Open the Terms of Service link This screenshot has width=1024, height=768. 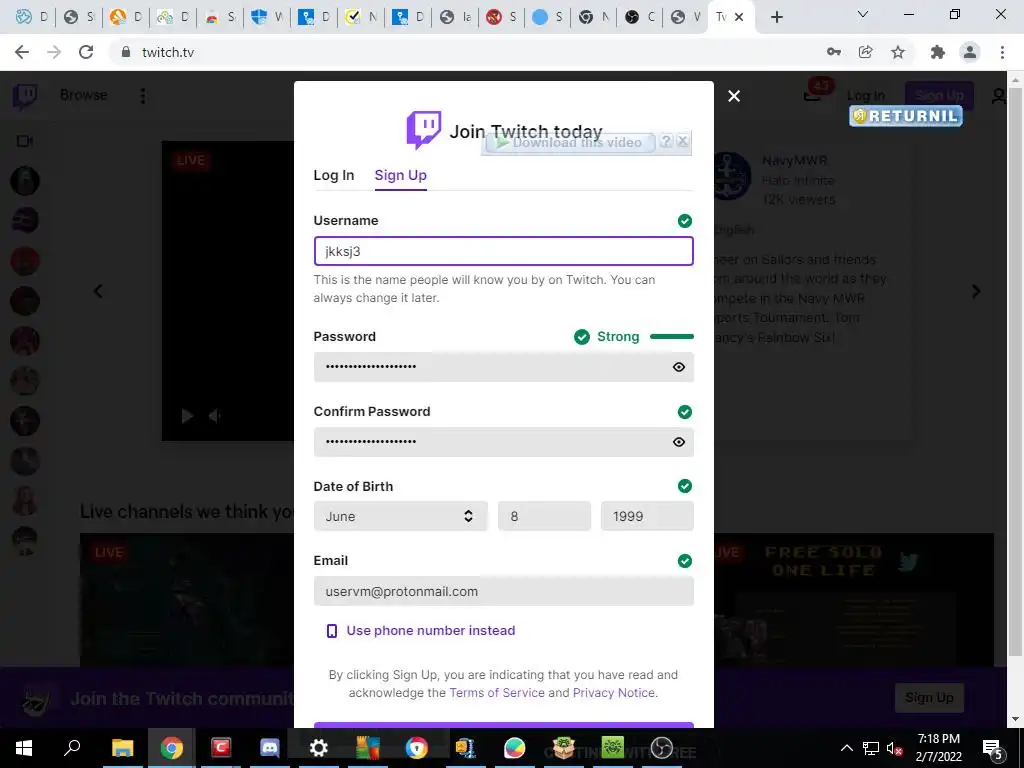click(x=497, y=693)
